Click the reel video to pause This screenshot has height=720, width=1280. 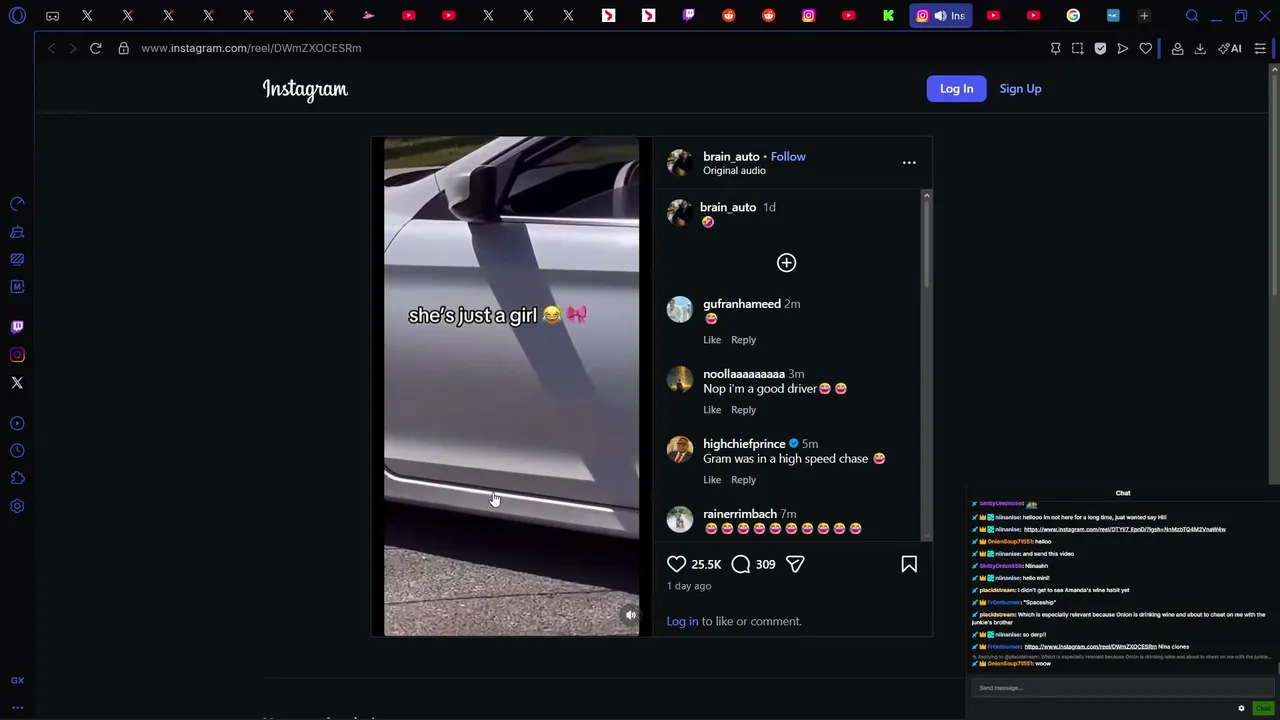511,386
